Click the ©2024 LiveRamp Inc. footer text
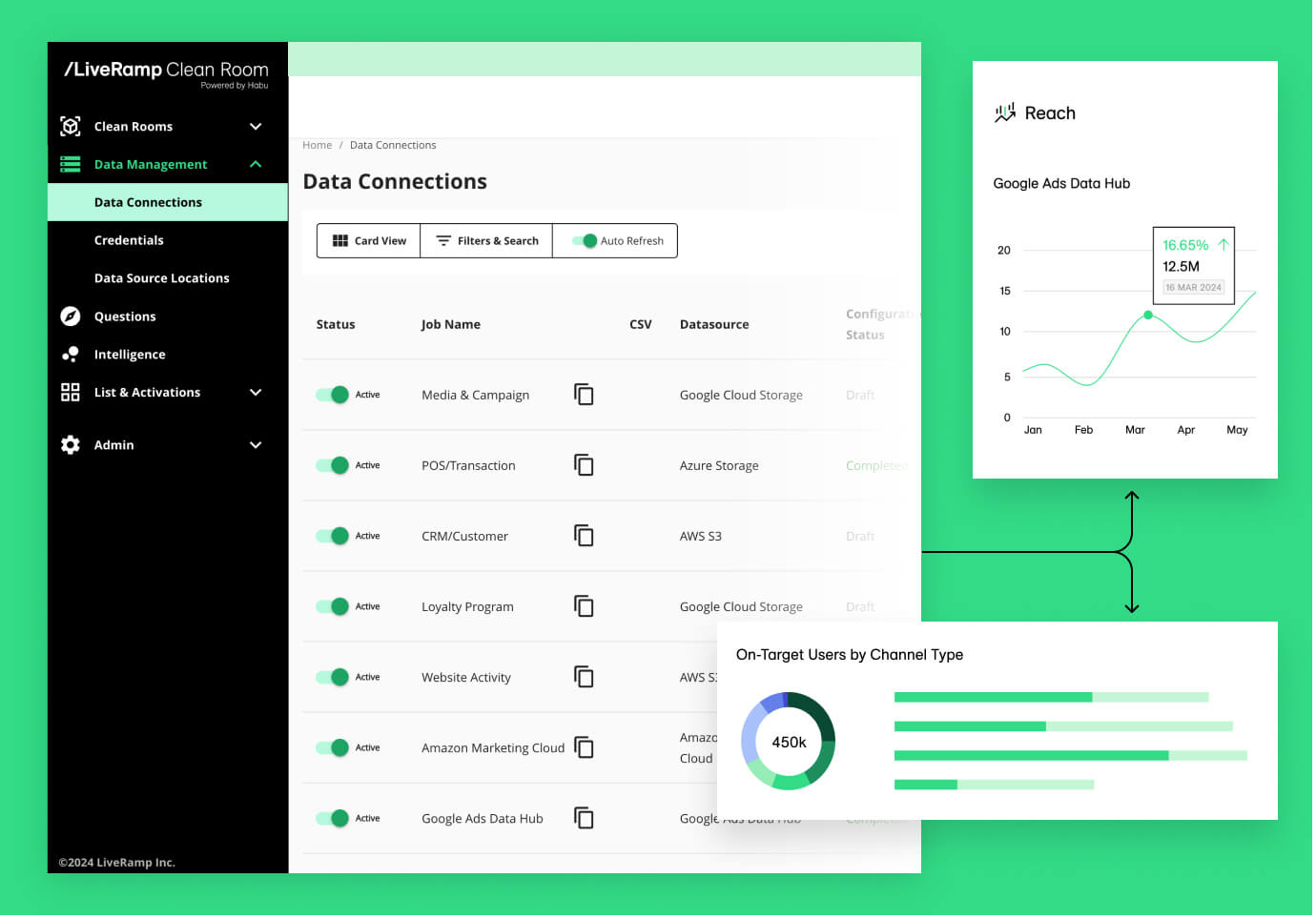 coord(117,863)
